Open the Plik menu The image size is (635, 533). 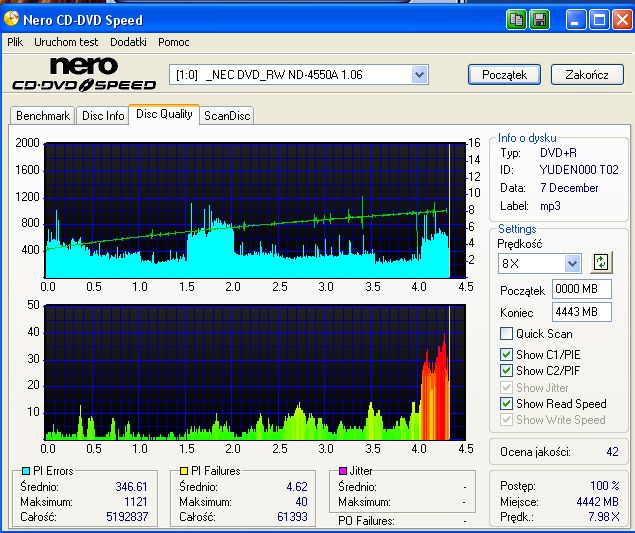pyautogui.click(x=15, y=42)
